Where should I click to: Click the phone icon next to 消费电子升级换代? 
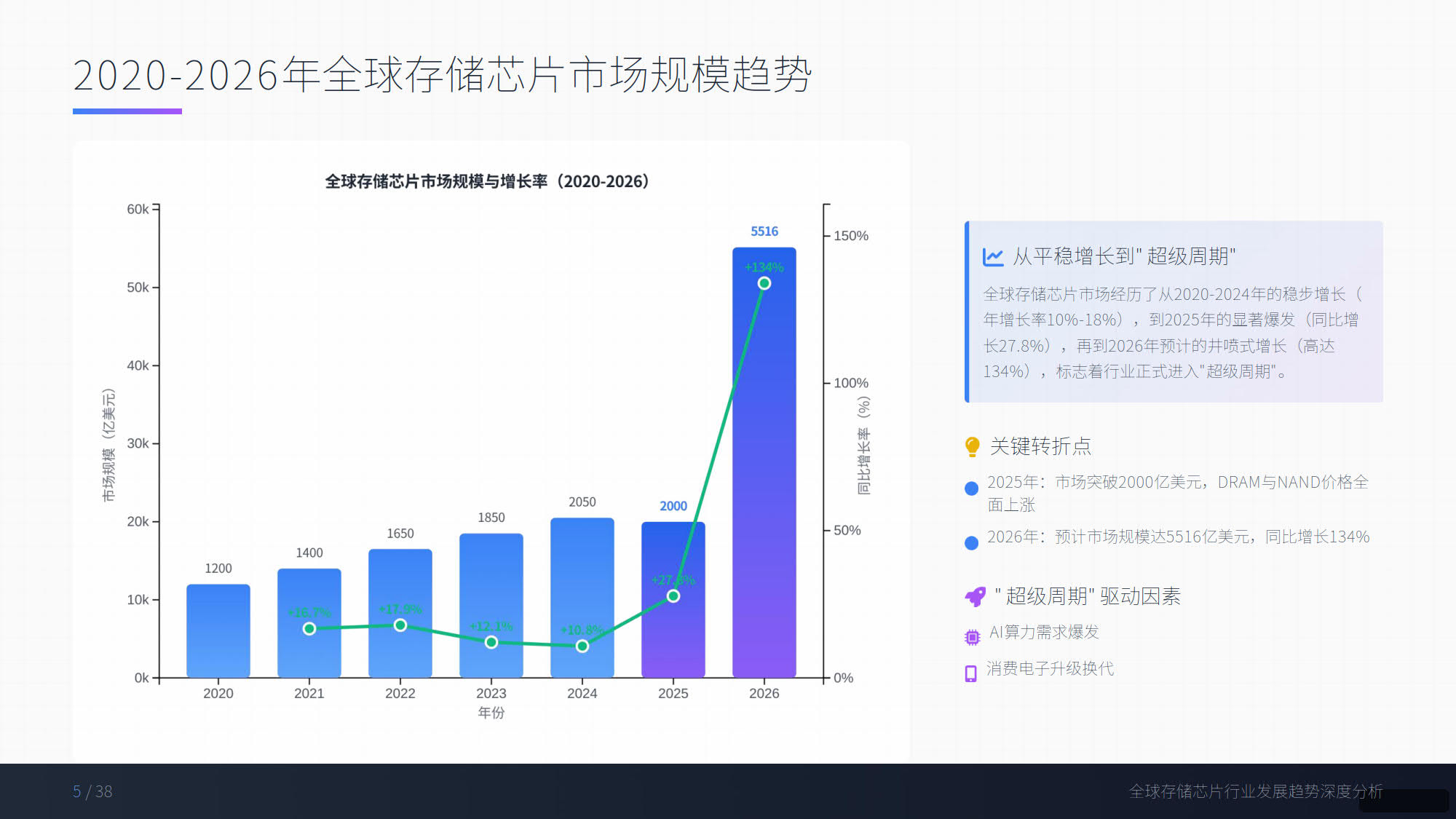970,673
